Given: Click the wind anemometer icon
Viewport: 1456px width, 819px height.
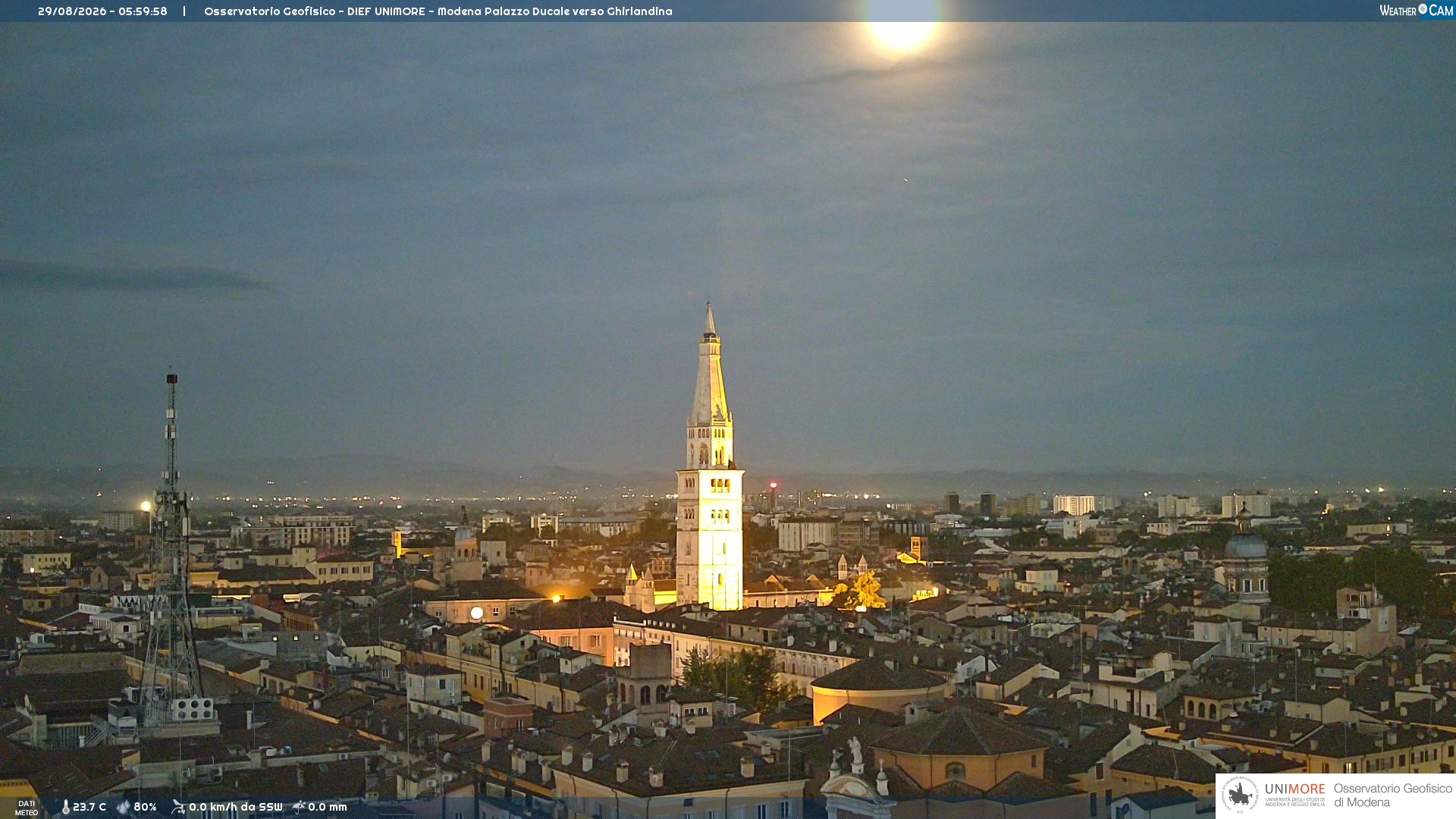Looking at the screenshot, I should 178,807.
